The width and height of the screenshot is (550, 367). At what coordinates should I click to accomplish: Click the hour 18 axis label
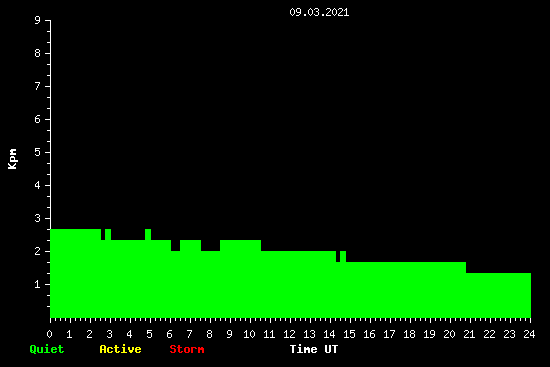pos(409,334)
